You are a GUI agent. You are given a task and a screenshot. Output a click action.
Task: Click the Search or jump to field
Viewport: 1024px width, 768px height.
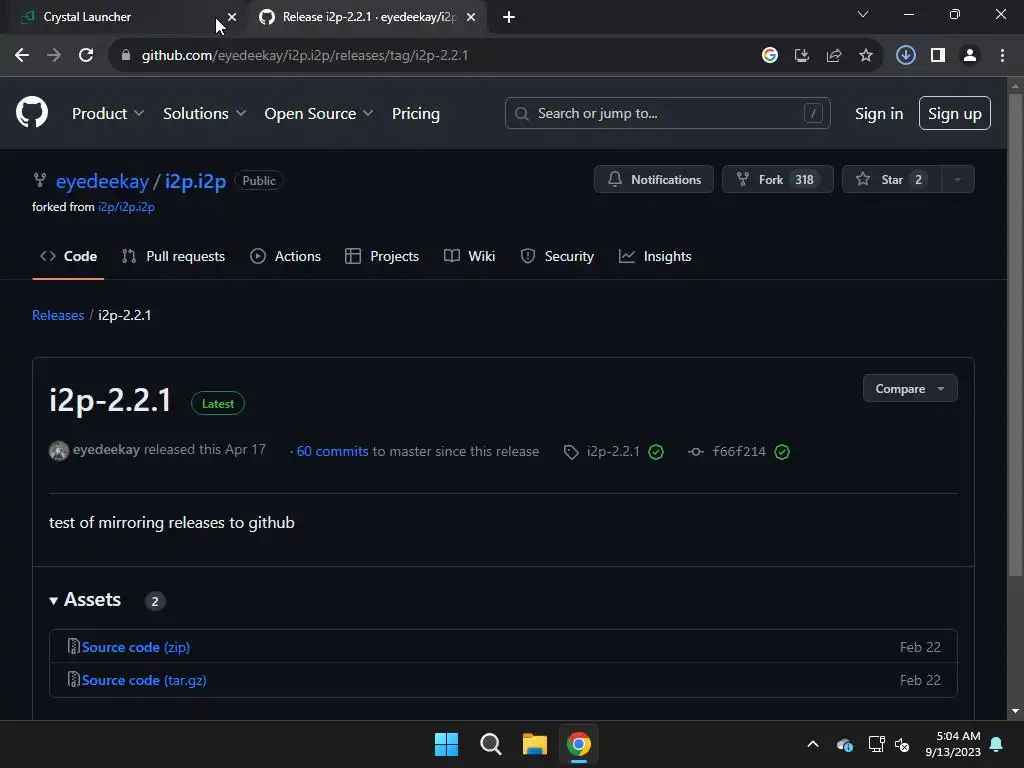[x=667, y=113]
